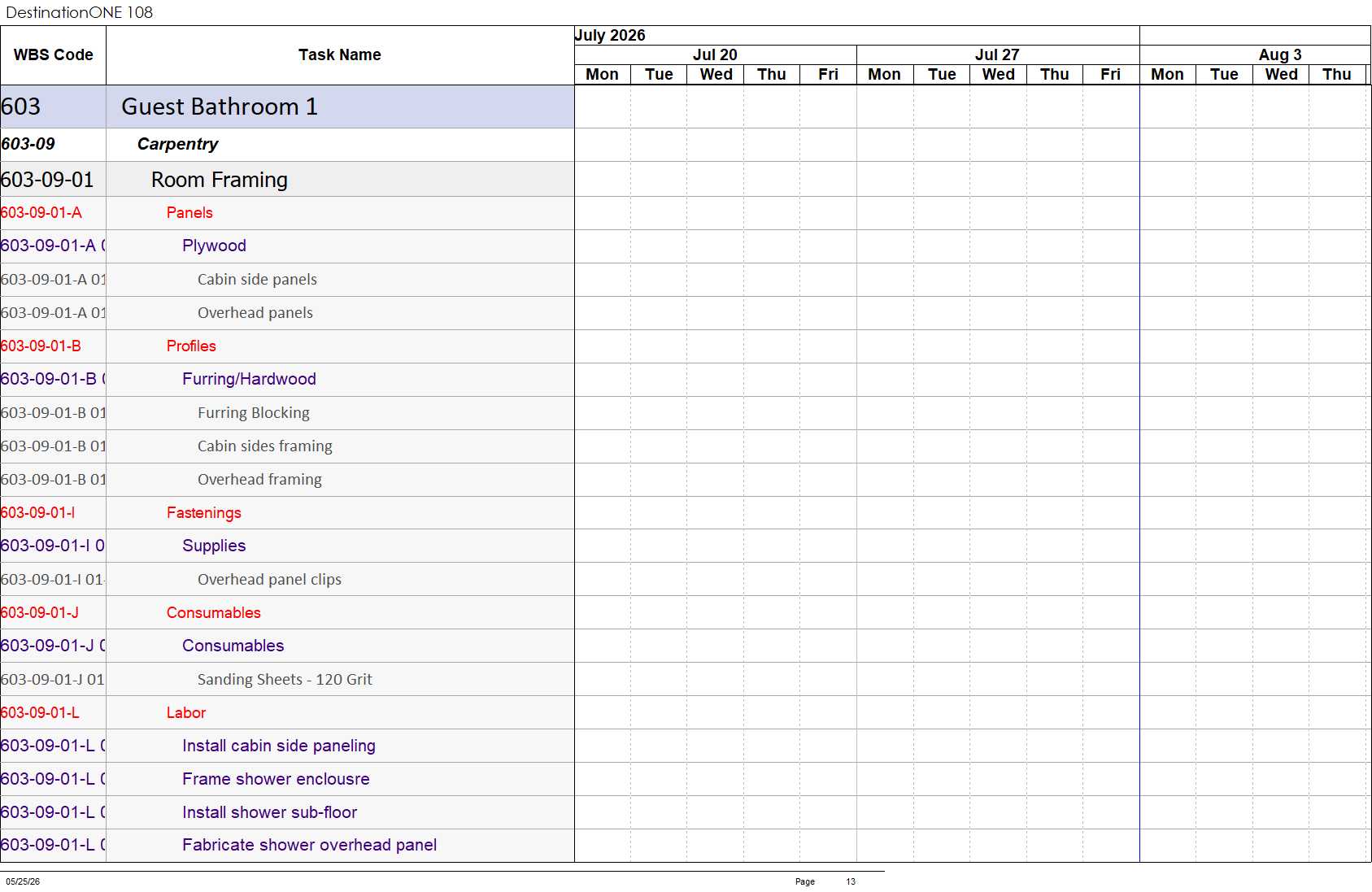Screen dimensions: 1372x892
Task: Click the Task Name column header
Action: pos(340,55)
